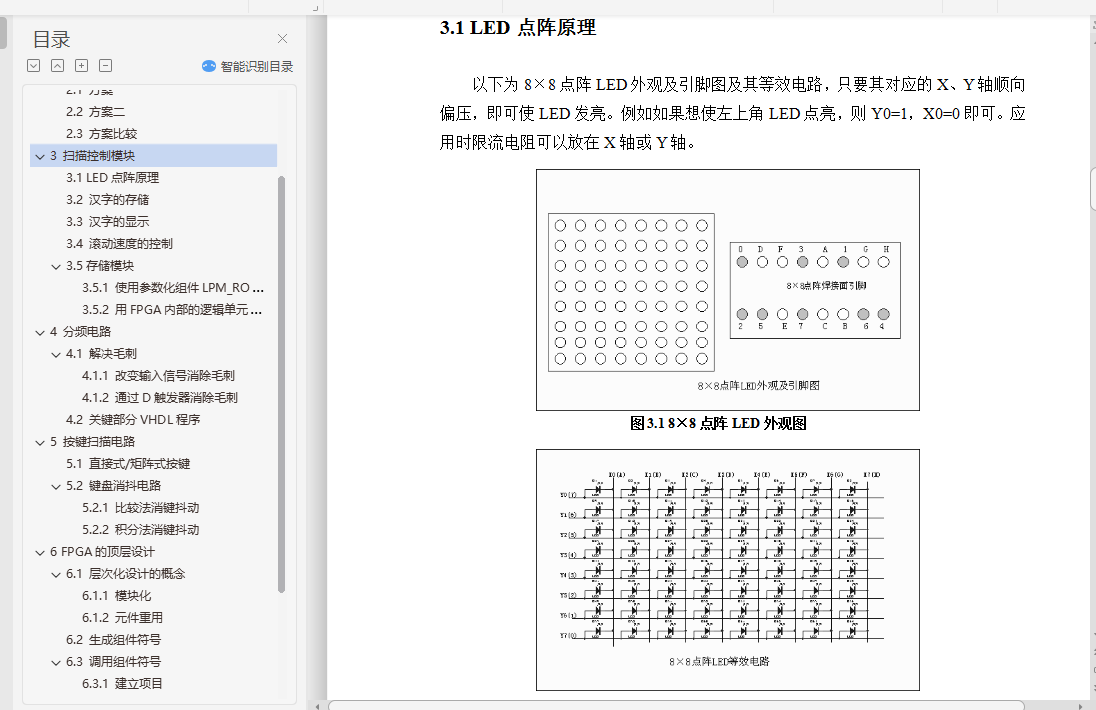Collapse the '6.1 层次化设计的概念' subsection
Screen dimensions: 1096x710
(x=56, y=574)
